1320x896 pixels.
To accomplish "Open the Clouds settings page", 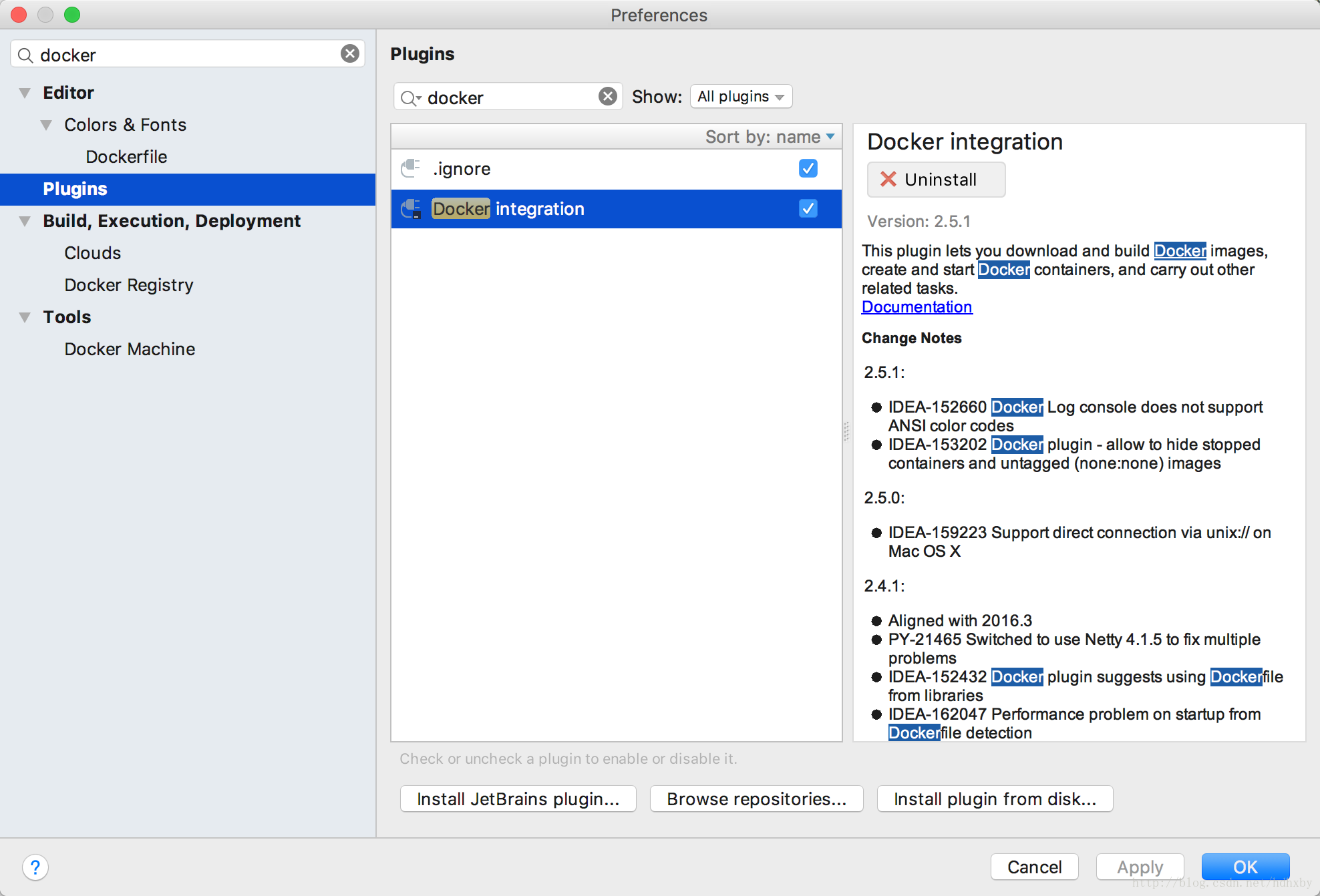I will pyautogui.click(x=92, y=253).
